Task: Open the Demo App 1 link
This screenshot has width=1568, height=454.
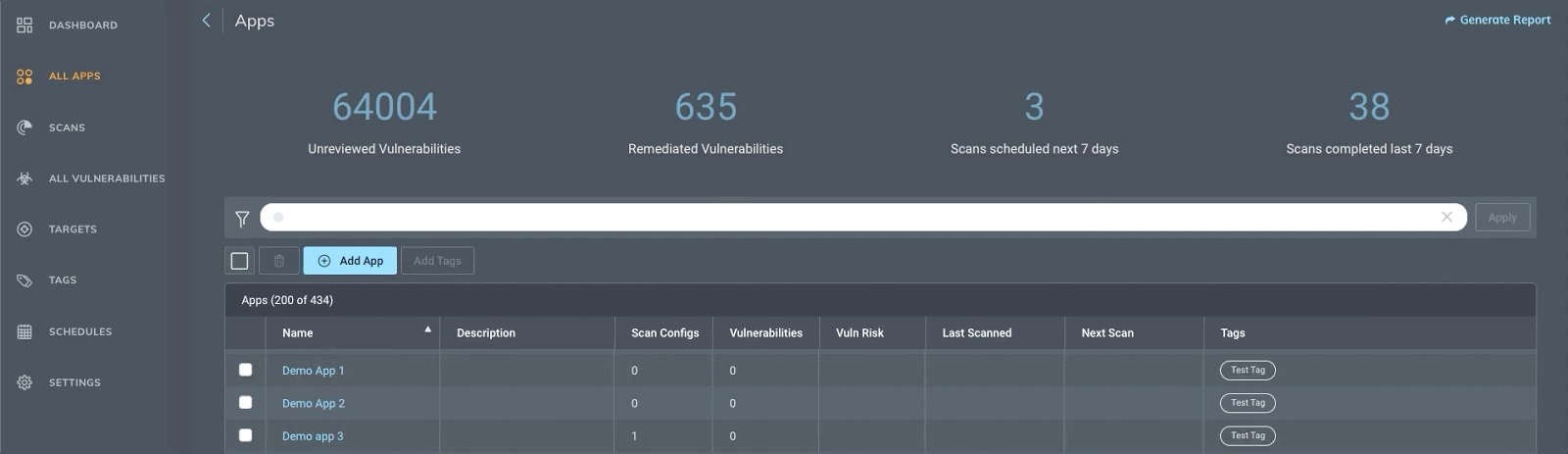Action: (313, 371)
